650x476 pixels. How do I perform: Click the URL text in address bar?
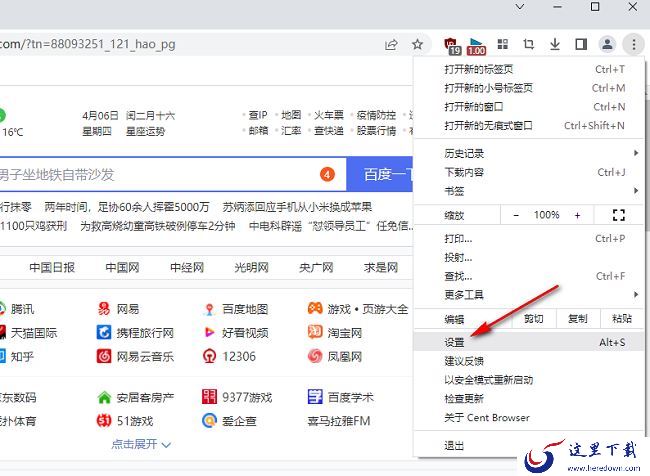[87, 44]
